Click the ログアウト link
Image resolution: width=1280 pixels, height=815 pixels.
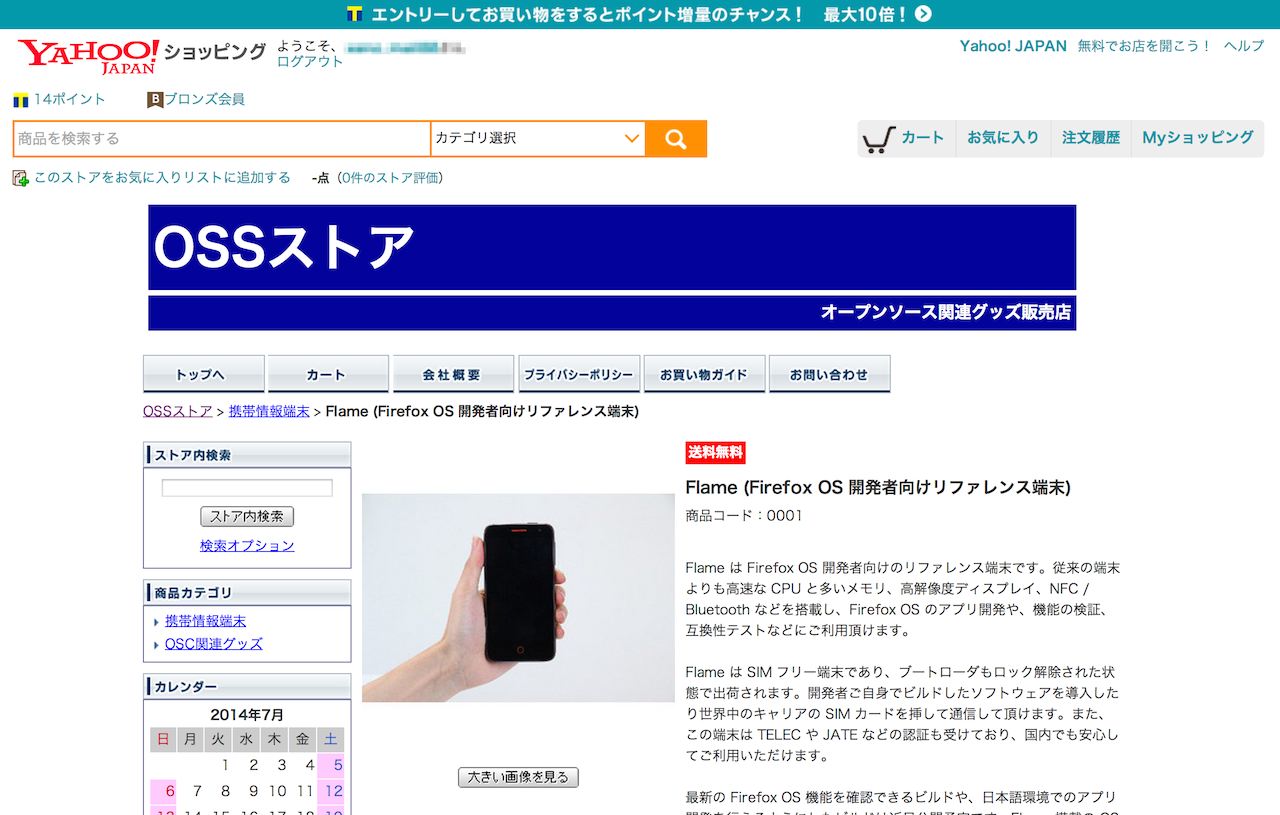(x=310, y=62)
